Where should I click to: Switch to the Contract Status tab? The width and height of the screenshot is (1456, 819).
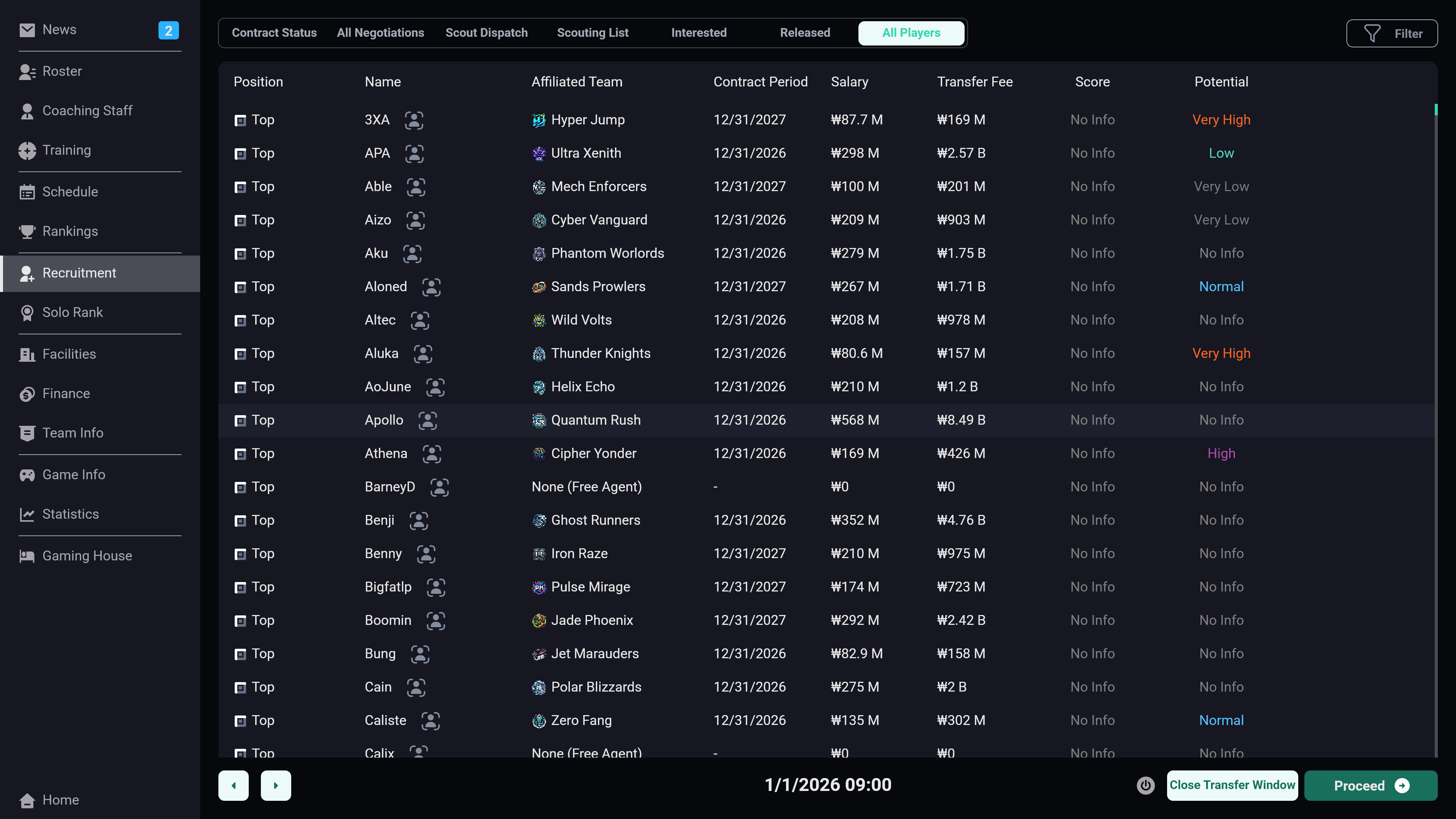click(x=274, y=33)
